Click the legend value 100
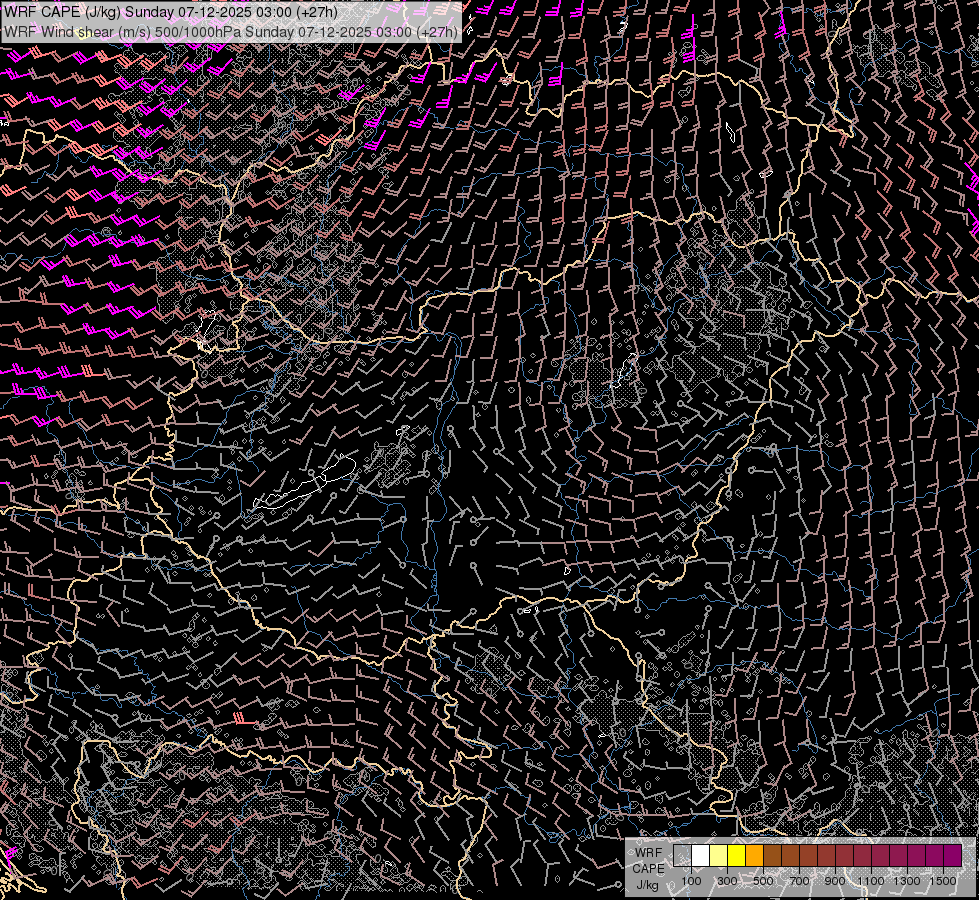The height and width of the screenshot is (900, 979). coord(691,881)
